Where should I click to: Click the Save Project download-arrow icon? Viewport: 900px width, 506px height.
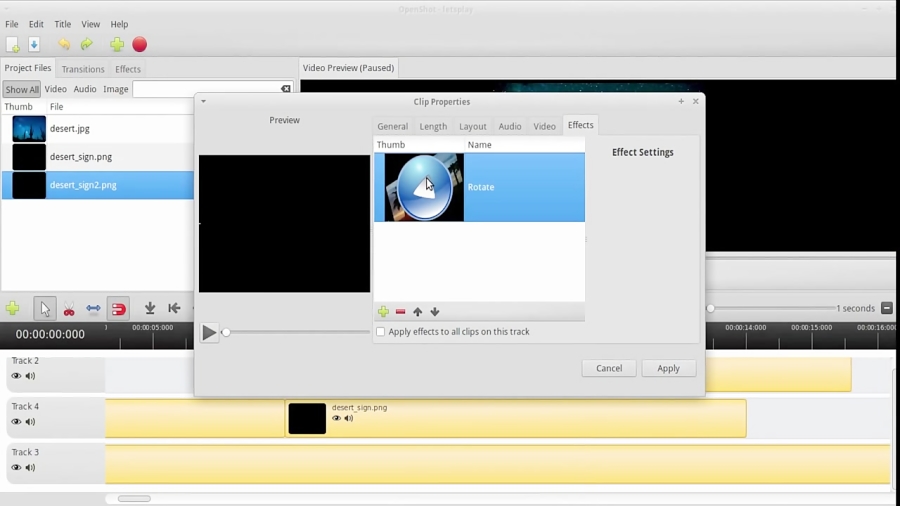click(x=34, y=44)
